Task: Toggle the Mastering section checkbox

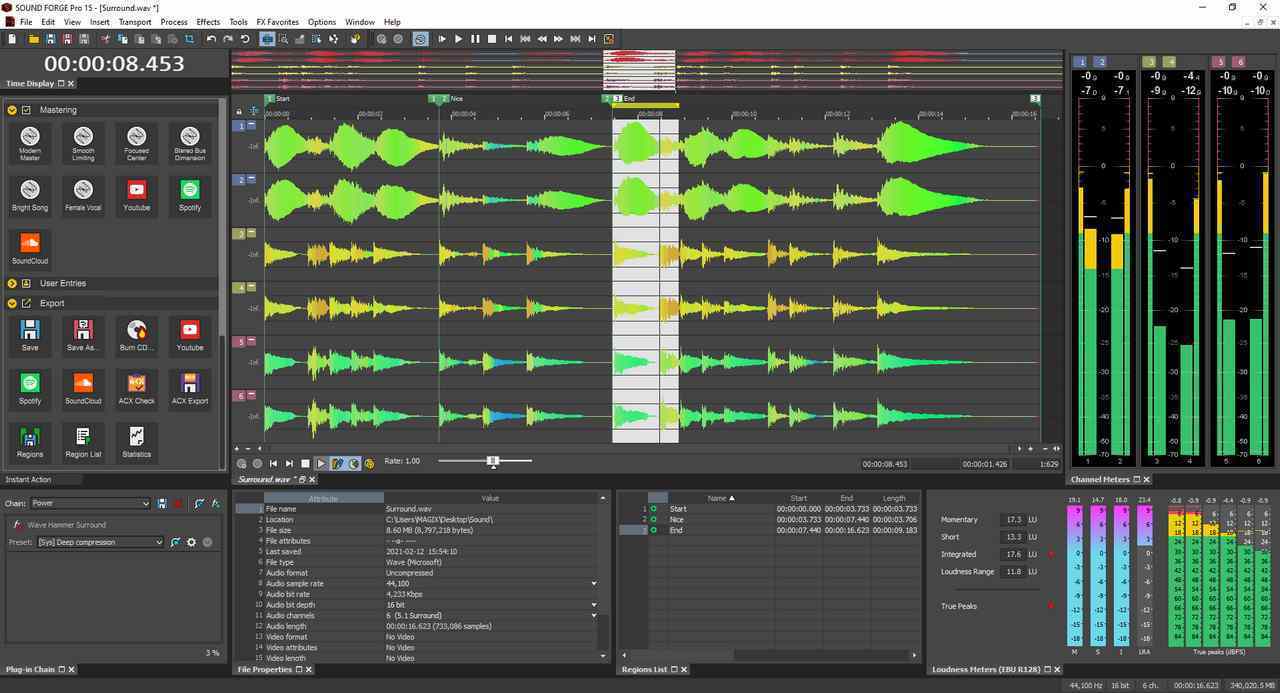Action: click(27, 110)
